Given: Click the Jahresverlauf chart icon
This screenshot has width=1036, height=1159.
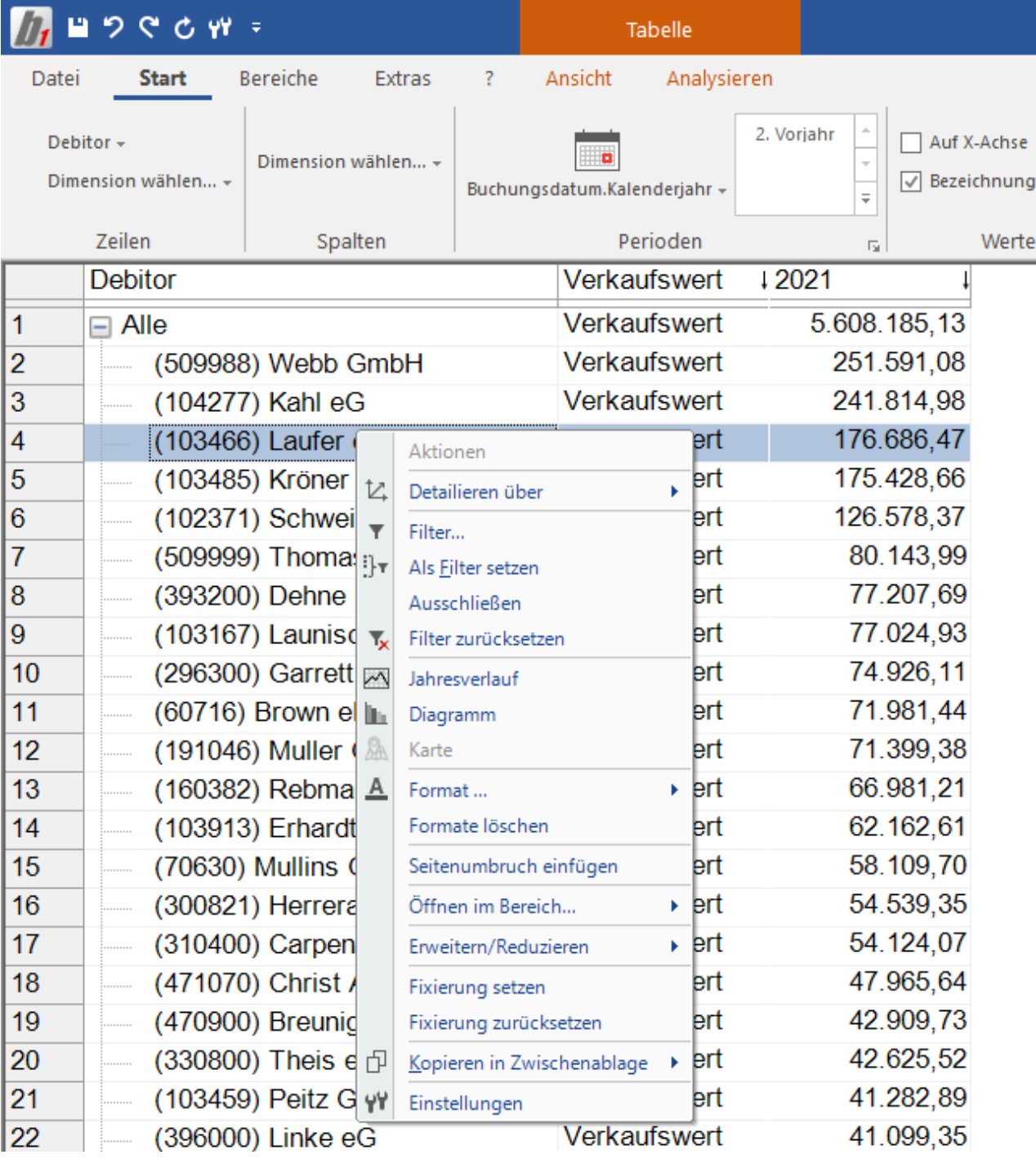Looking at the screenshot, I should pos(377,678).
